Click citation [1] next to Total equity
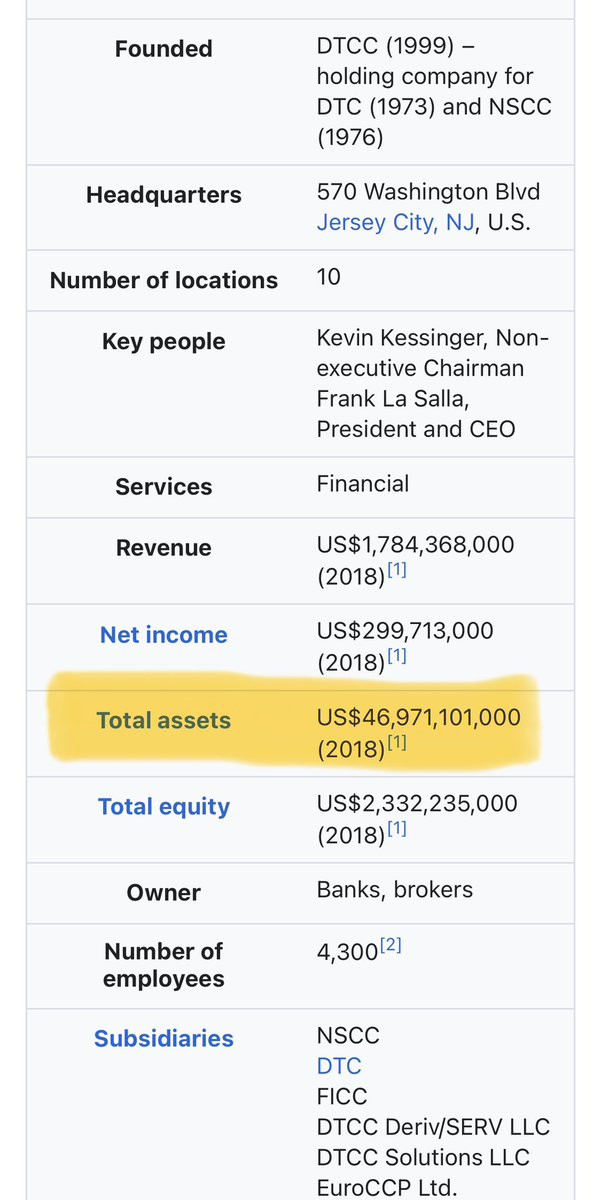The width and height of the screenshot is (601, 1200). click(x=397, y=829)
